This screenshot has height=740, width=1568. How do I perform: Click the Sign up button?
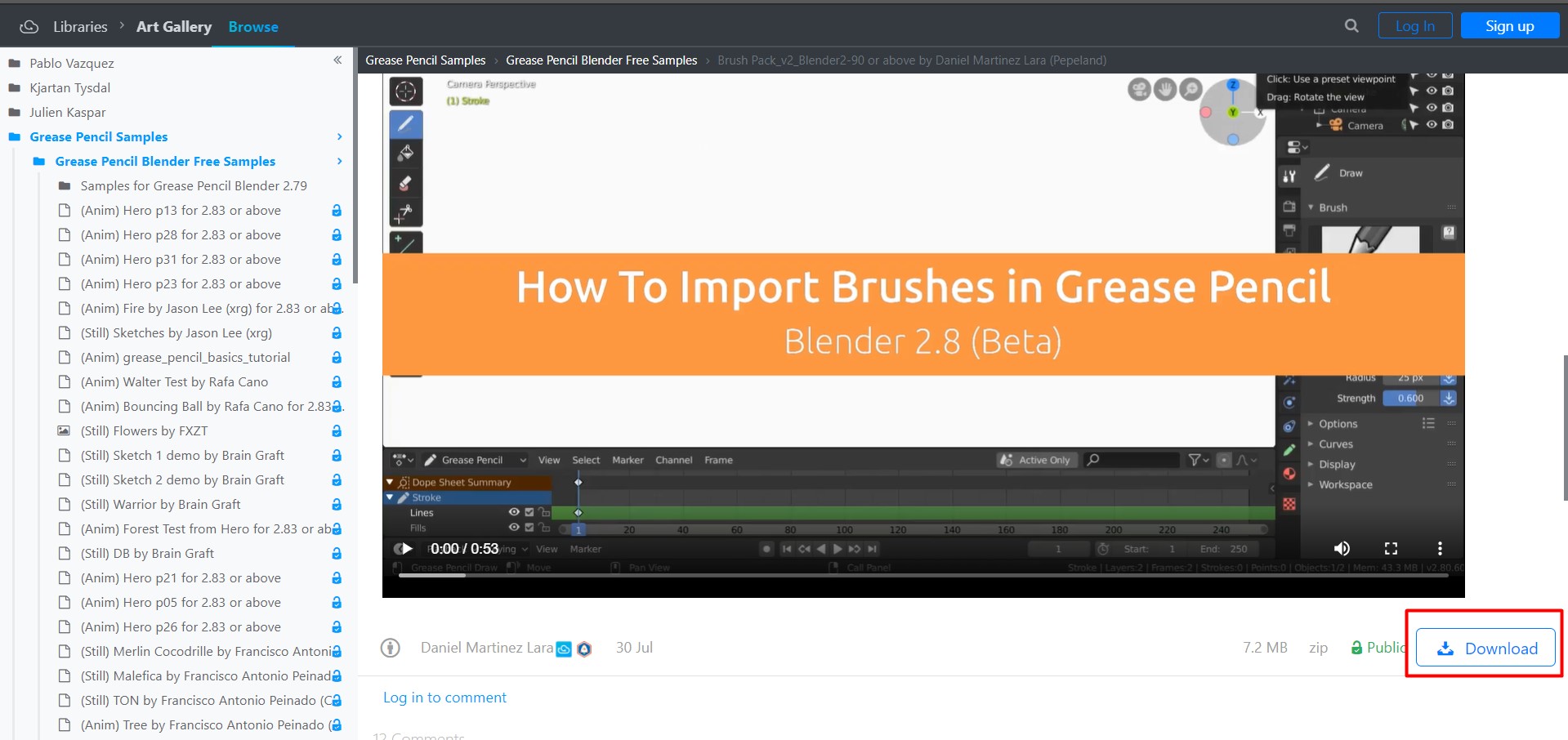click(1510, 26)
